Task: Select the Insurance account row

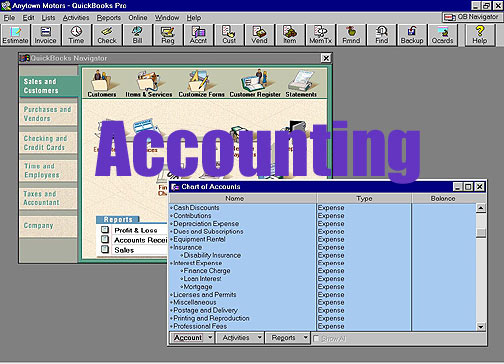Action: point(242,247)
